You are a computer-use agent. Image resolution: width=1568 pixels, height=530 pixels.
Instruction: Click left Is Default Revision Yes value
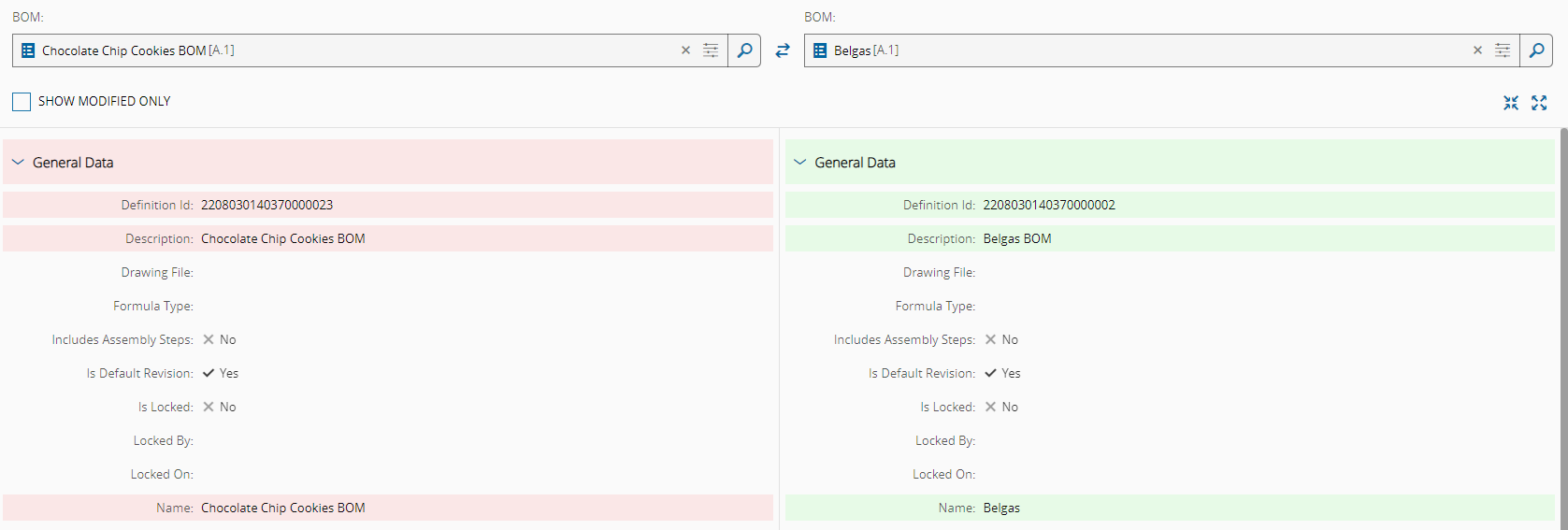(221, 373)
